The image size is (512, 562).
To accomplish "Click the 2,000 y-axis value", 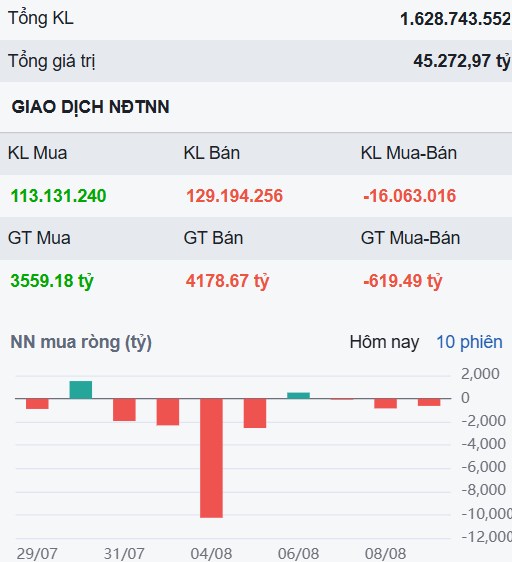I will pyautogui.click(x=480, y=374).
